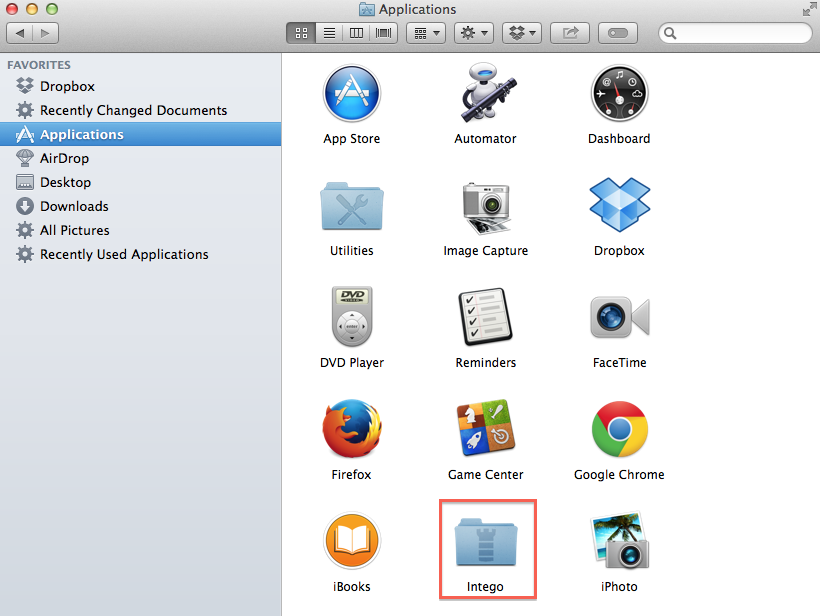Select the DVD Player remote icon
The image size is (820, 616).
click(x=351, y=316)
